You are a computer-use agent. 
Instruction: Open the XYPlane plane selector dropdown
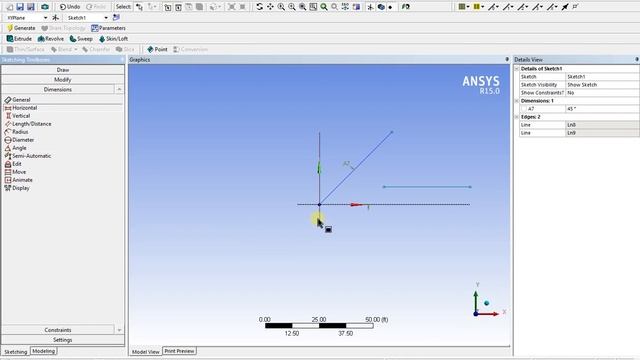(x=45, y=18)
